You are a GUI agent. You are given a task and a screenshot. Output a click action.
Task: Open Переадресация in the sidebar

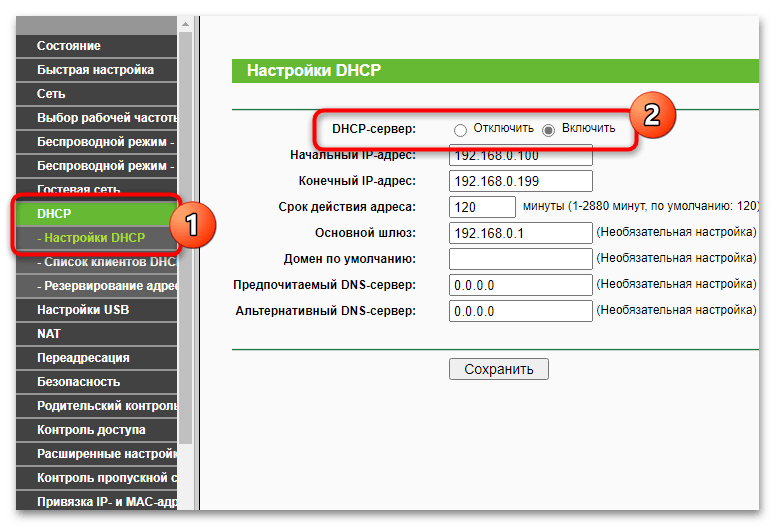(x=96, y=358)
